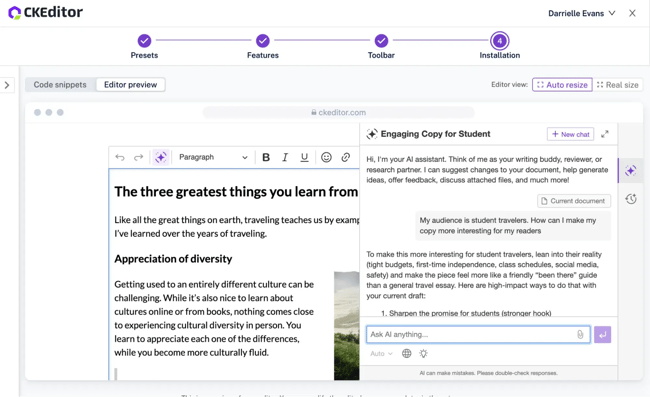Toggle web search globe icon
Screen dimensions: 650x397
(x=407, y=353)
